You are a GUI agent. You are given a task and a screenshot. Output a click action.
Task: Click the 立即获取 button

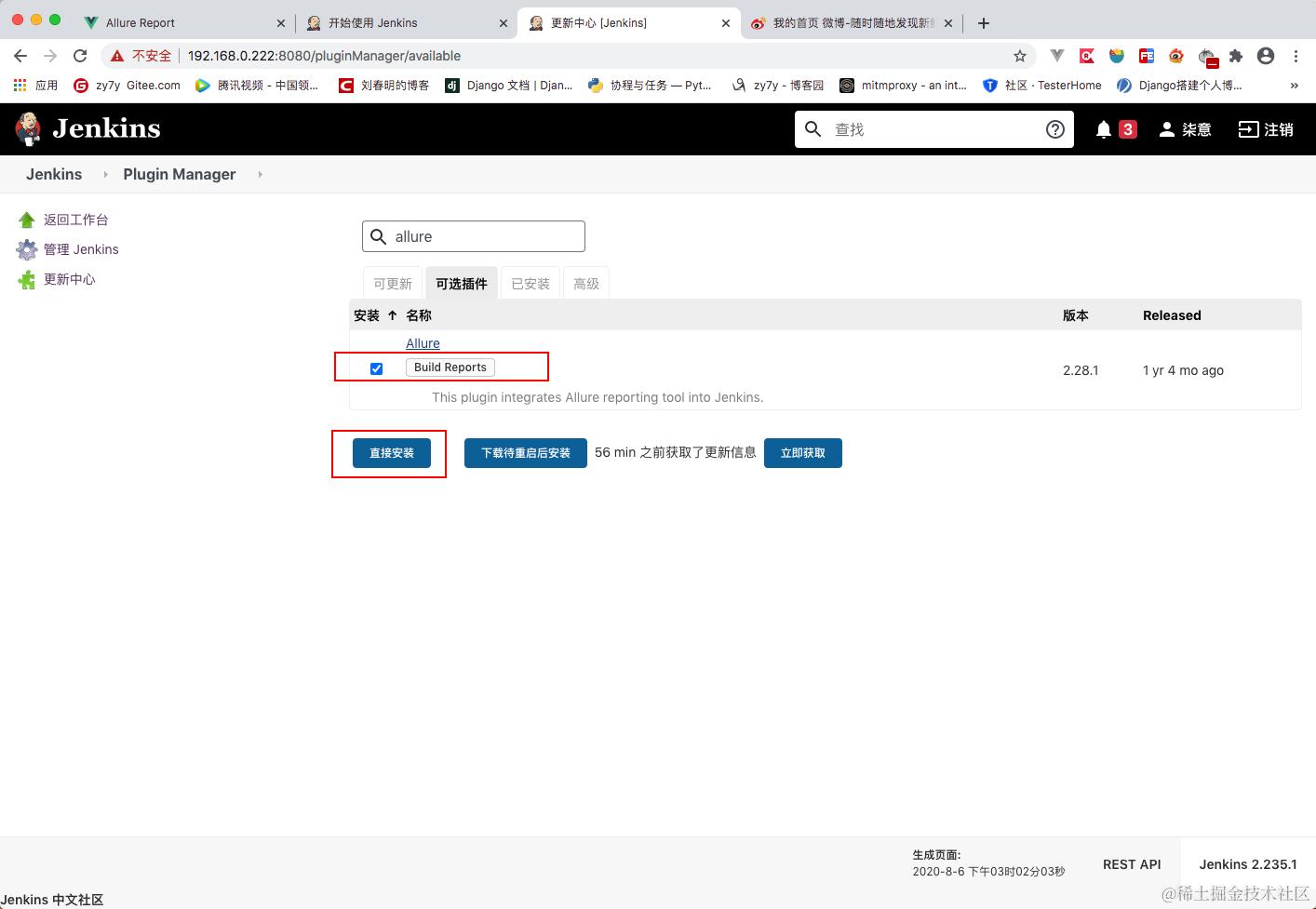pos(803,453)
